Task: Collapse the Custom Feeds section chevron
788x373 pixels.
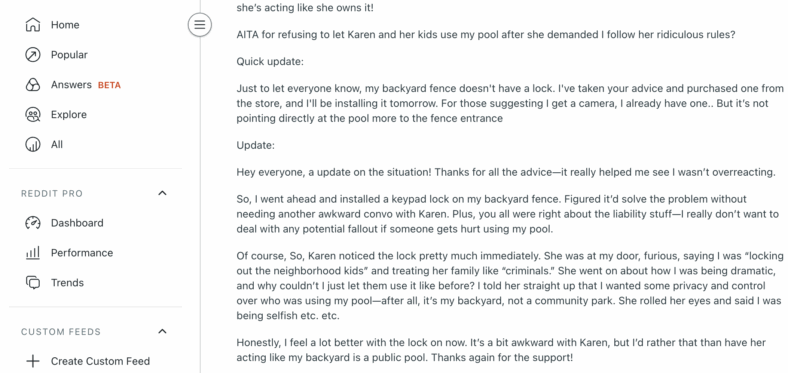Action: pos(162,331)
